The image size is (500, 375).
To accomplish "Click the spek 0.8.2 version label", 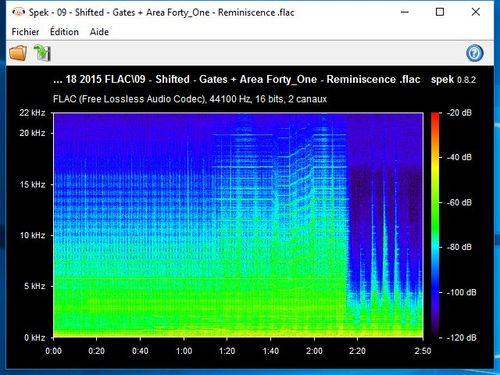I will point(453,80).
